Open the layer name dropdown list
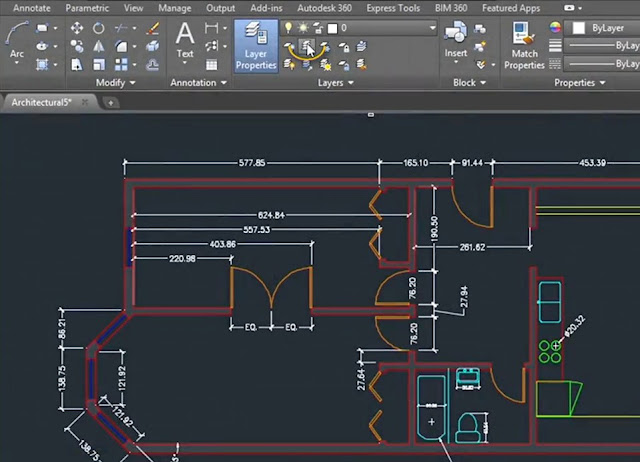 coord(432,28)
